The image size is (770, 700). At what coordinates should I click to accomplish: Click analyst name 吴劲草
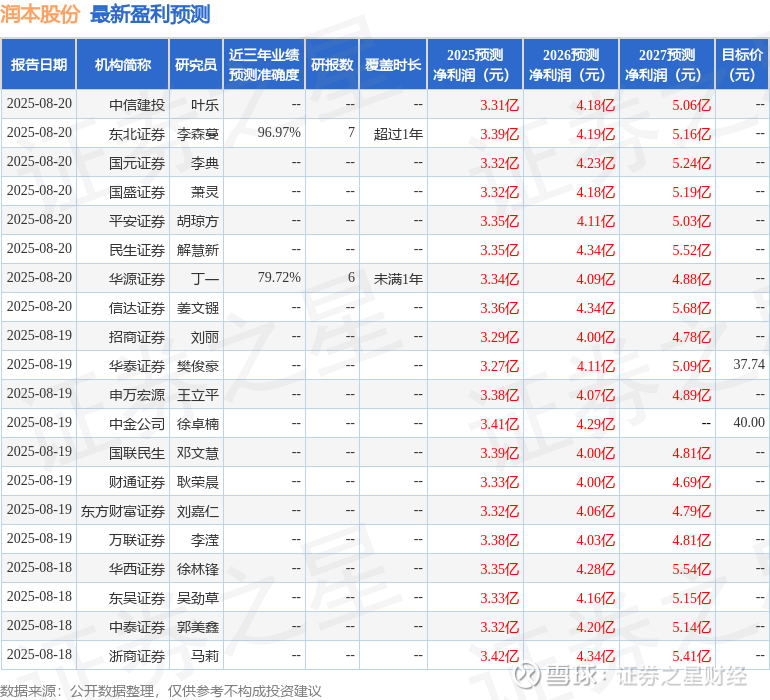click(x=198, y=598)
